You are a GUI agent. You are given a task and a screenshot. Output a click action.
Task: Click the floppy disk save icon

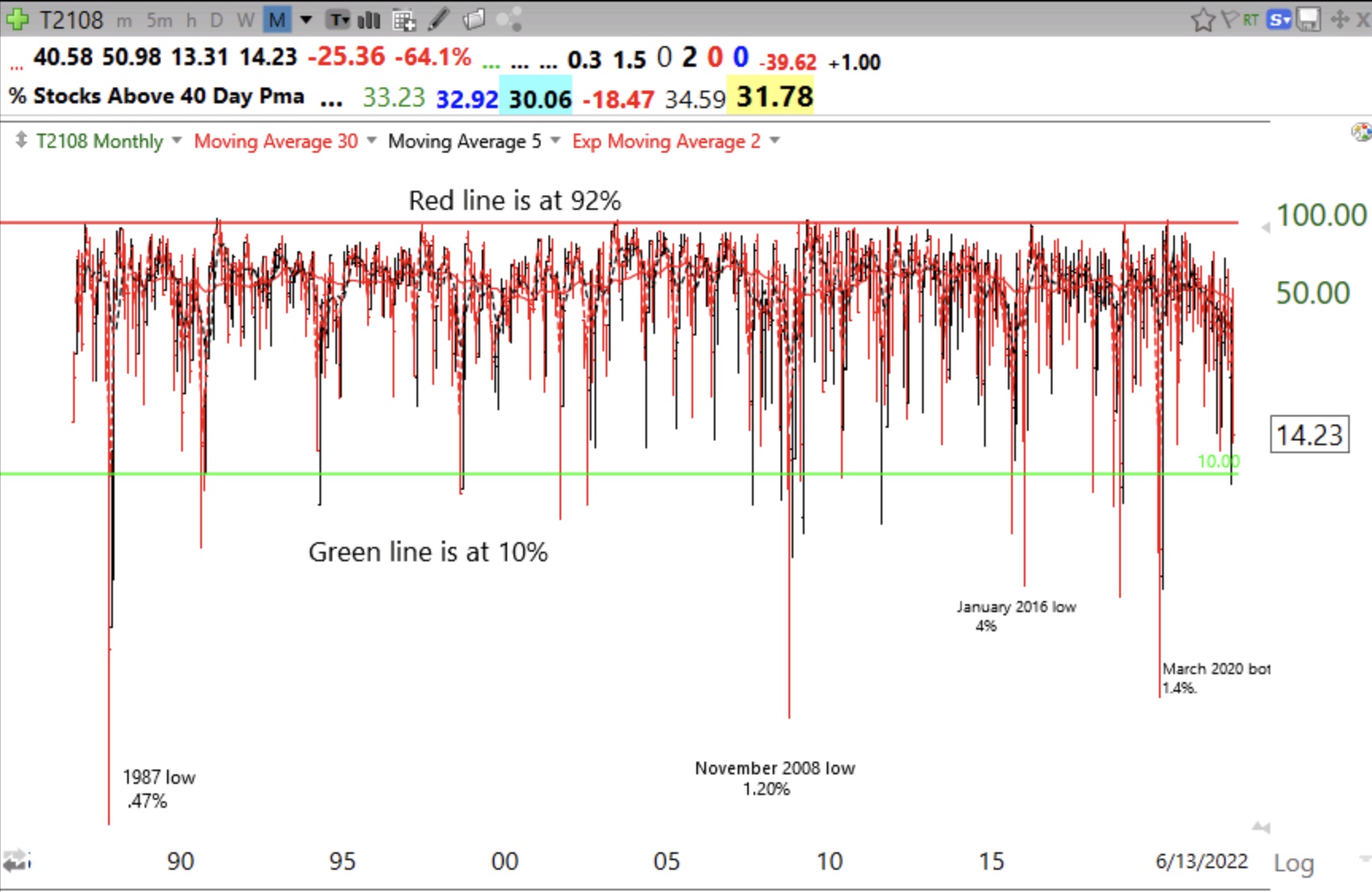coord(1308,20)
